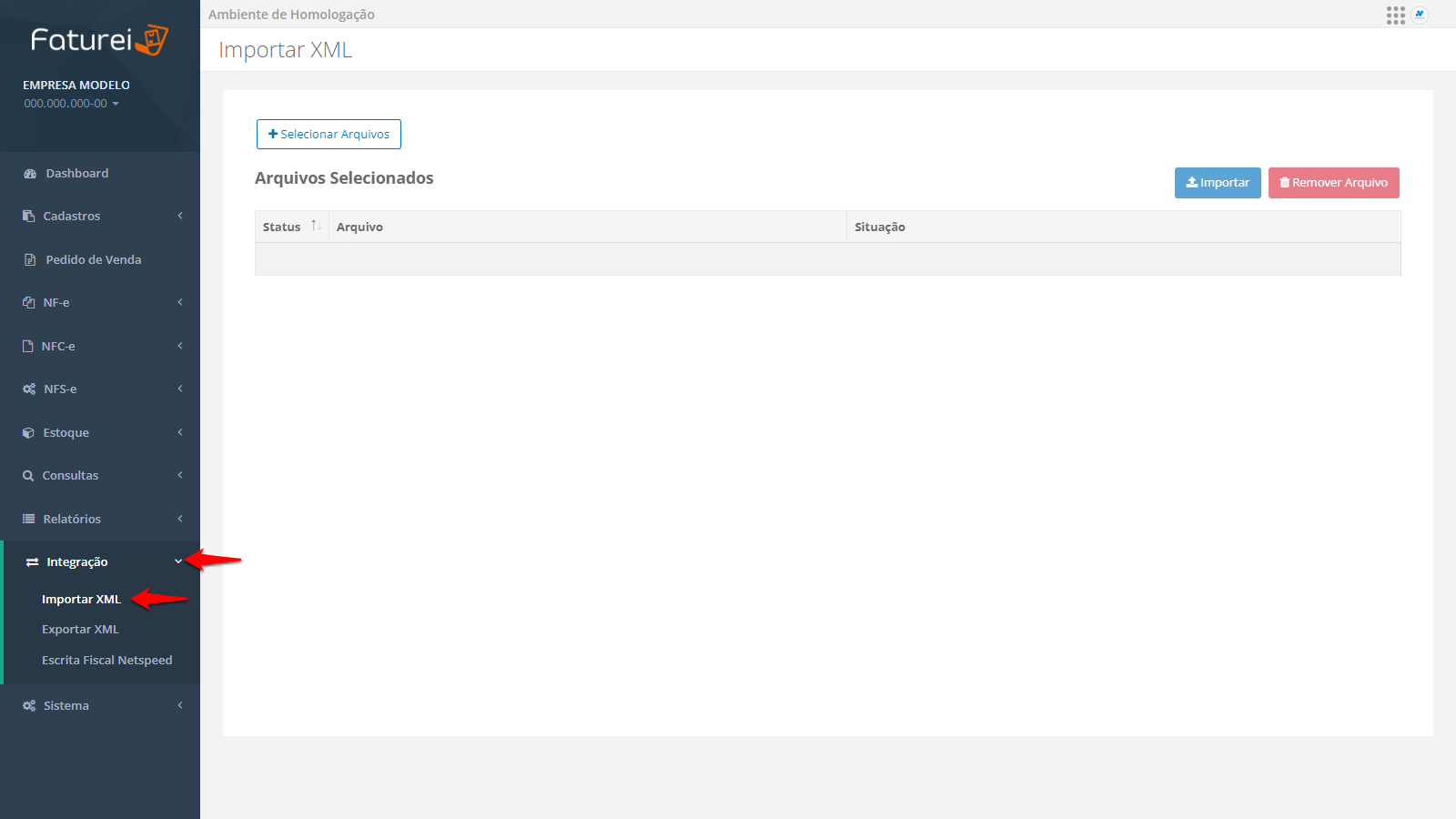Collapse the Integração menu chevron
This screenshot has height=819, width=1456.
click(x=178, y=561)
